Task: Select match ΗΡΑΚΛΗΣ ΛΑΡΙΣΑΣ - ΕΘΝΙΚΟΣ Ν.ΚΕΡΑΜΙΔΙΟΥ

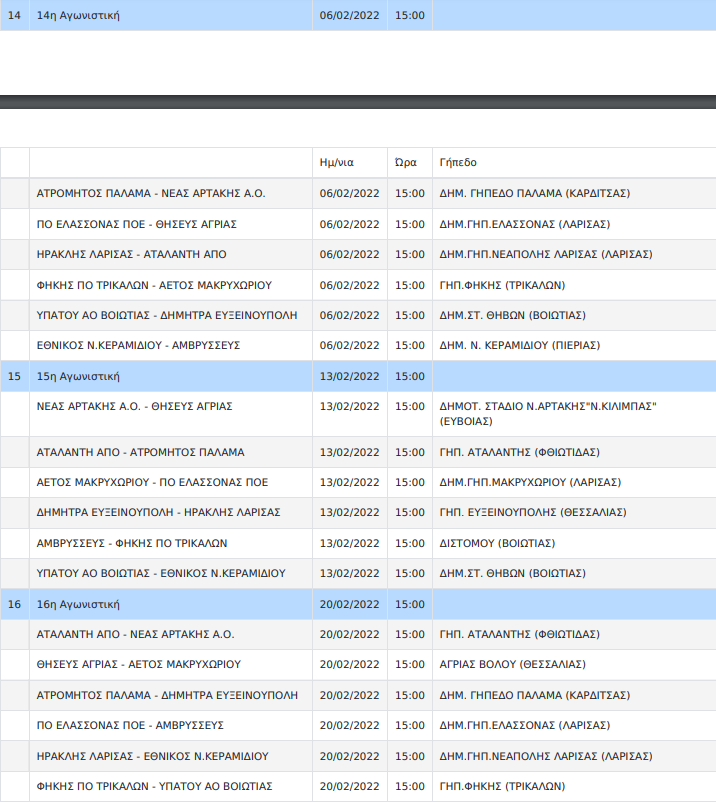Action: click(152, 756)
